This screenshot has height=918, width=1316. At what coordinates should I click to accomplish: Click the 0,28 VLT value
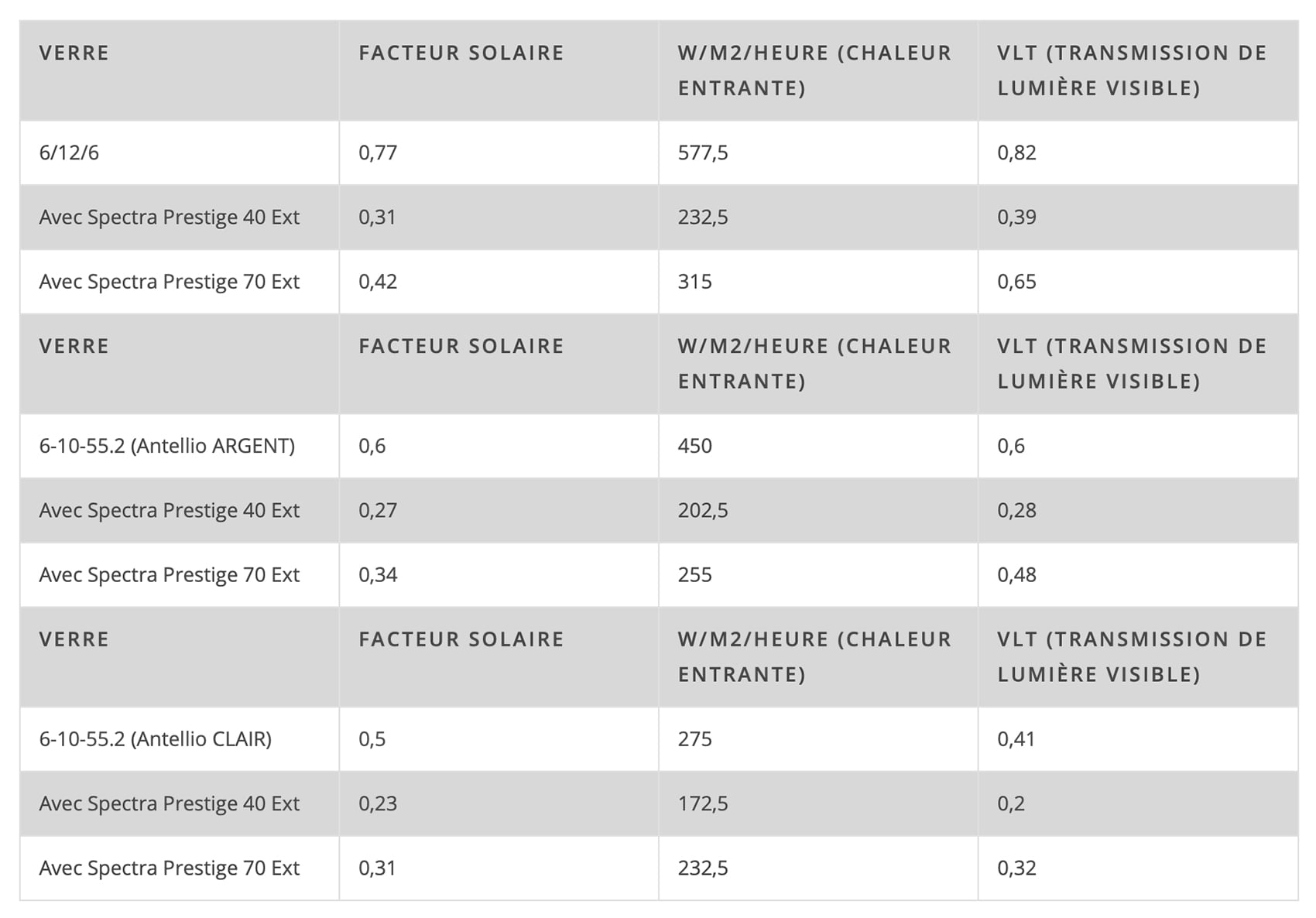(1016, 510)
